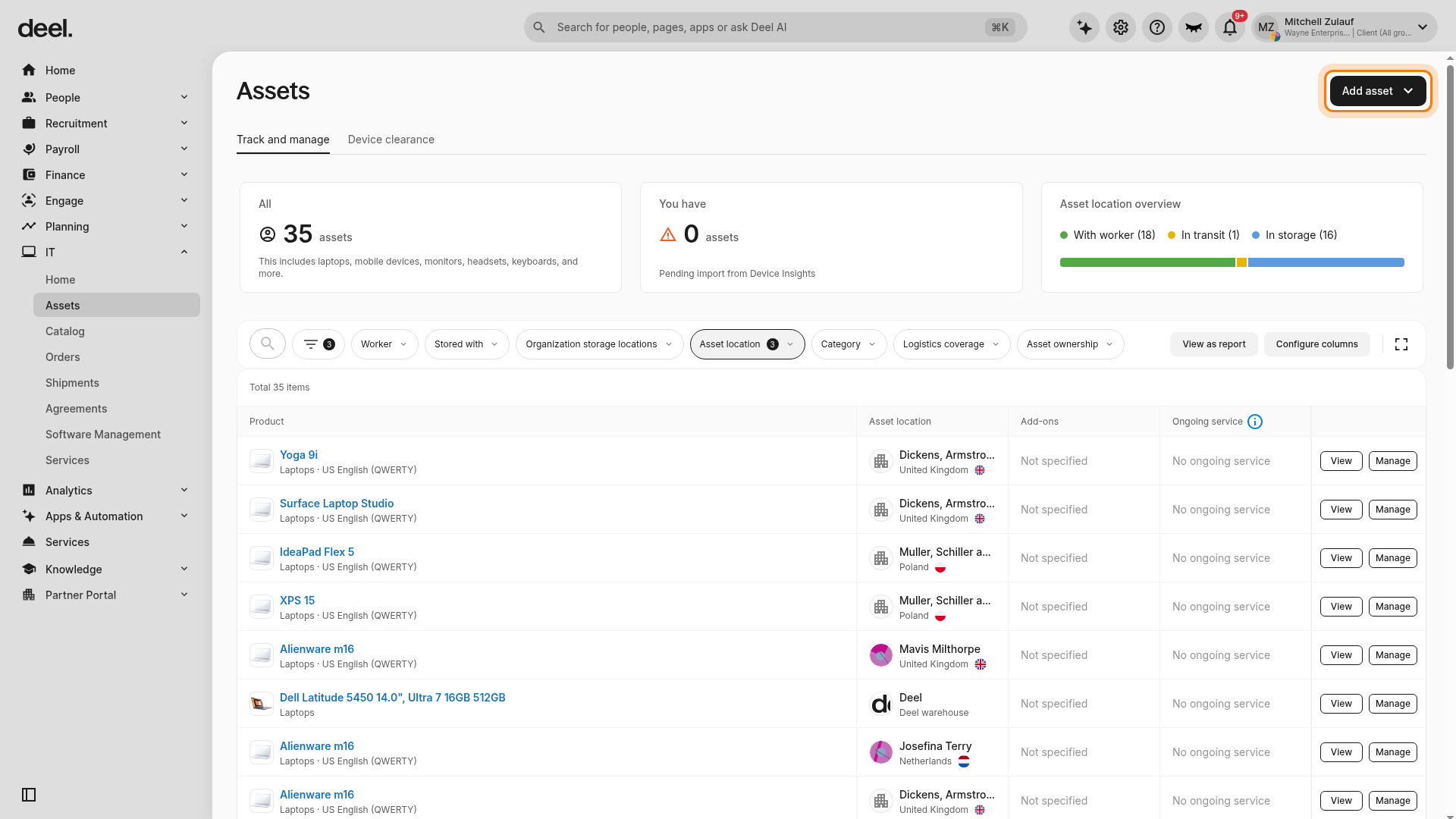Open IdeaPad Flex 5 product link

(317, 552)
